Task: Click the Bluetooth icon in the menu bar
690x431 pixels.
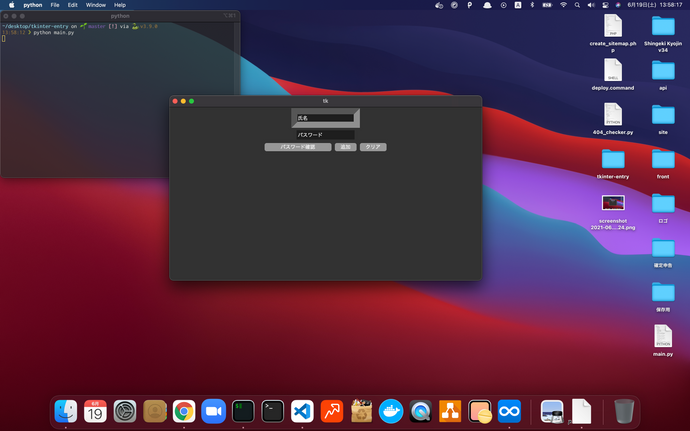Action: [x=532, y=5]
